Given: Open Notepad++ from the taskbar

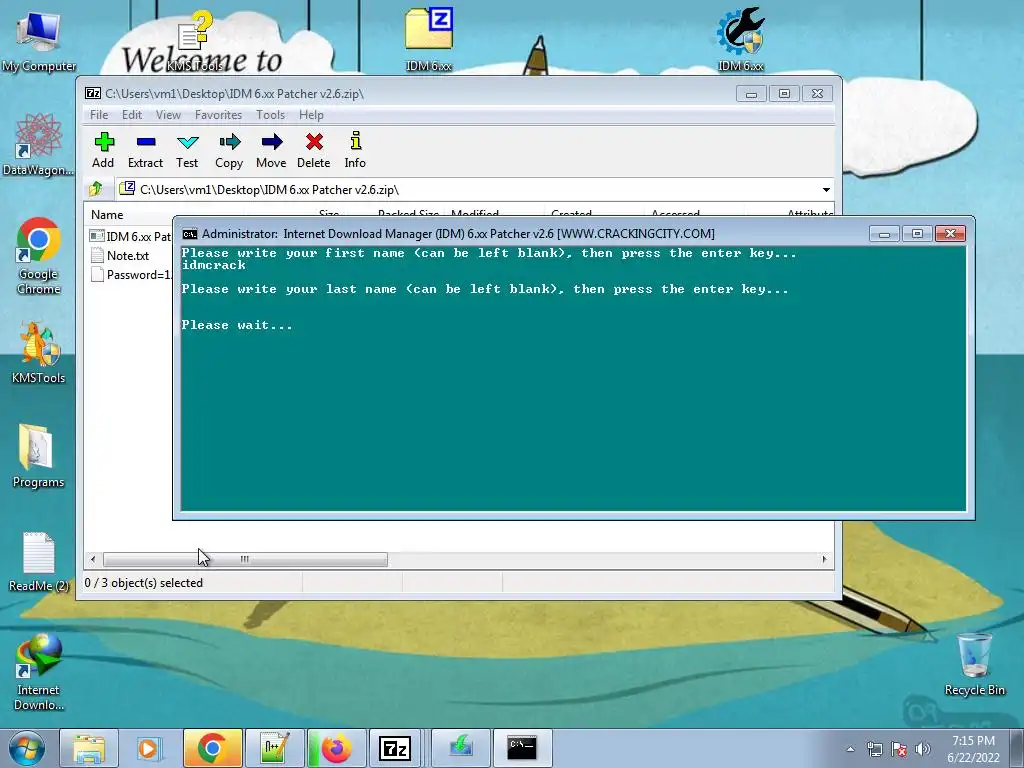Looking at the screenshot, I should [x=274, y=748].
